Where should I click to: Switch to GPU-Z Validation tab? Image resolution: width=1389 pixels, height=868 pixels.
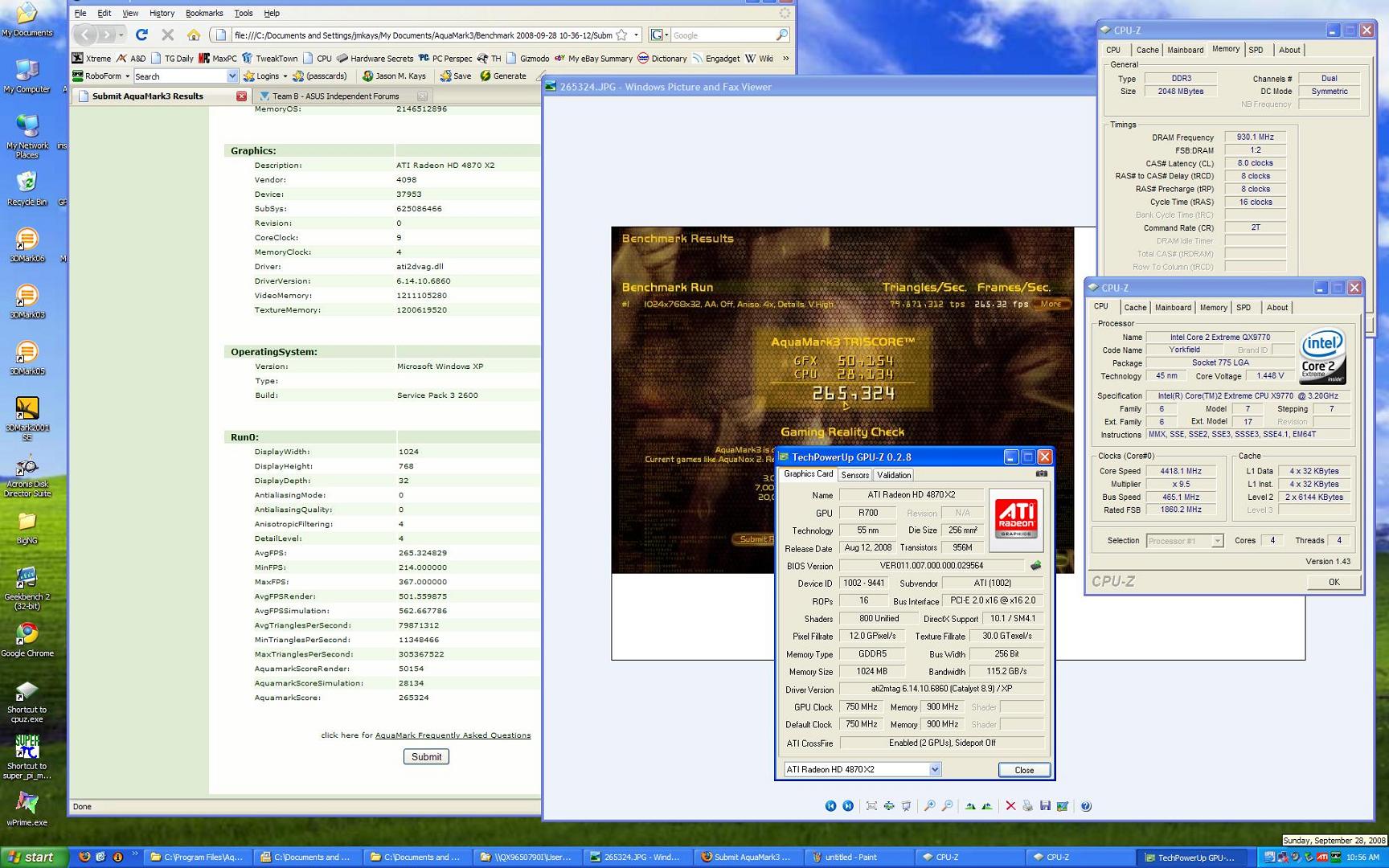click(894, 475)
